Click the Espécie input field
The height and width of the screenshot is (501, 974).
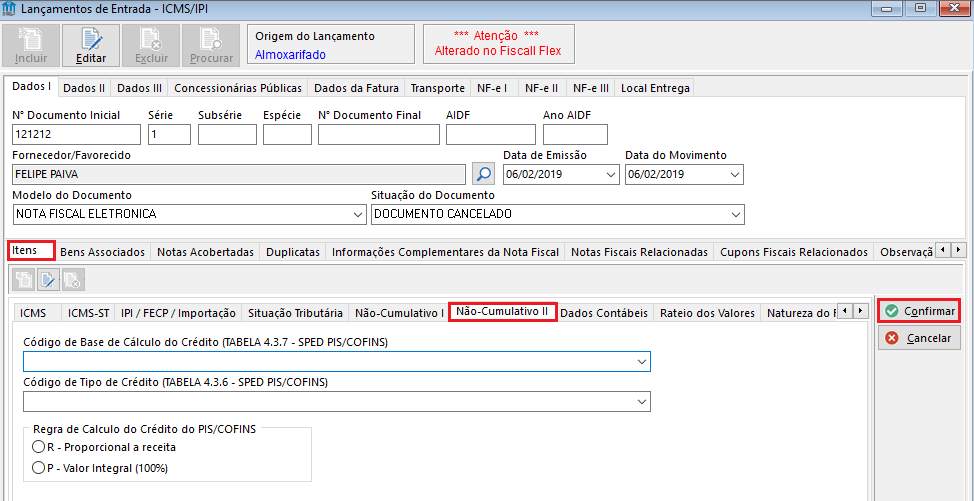[288, 134]
